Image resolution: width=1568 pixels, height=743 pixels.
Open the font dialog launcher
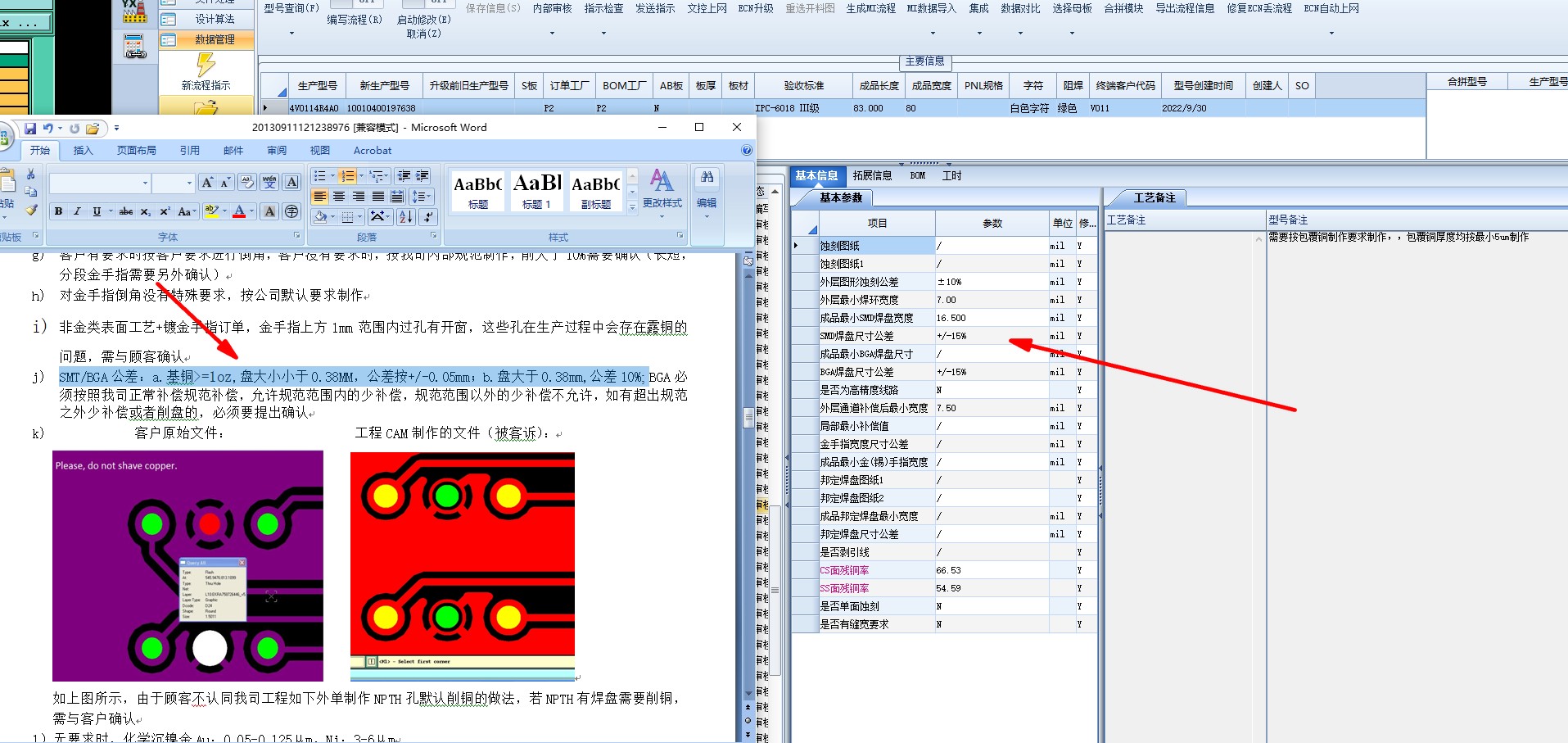click(x=296, y=236)
